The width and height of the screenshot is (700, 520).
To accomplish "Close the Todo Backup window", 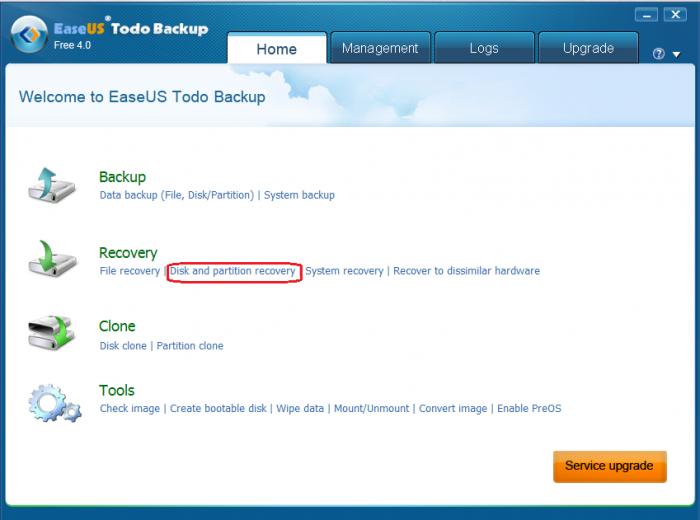I will point(675,15).
